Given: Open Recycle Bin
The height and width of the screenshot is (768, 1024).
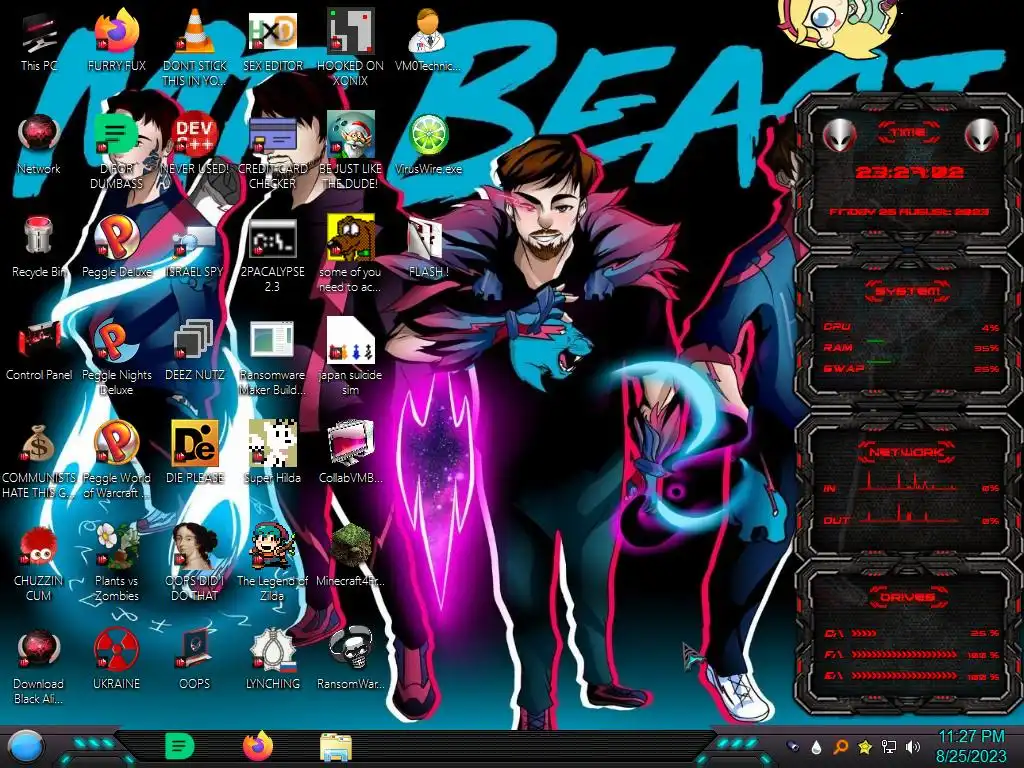Looking at the screenshot, I should (x=39, y=236).
